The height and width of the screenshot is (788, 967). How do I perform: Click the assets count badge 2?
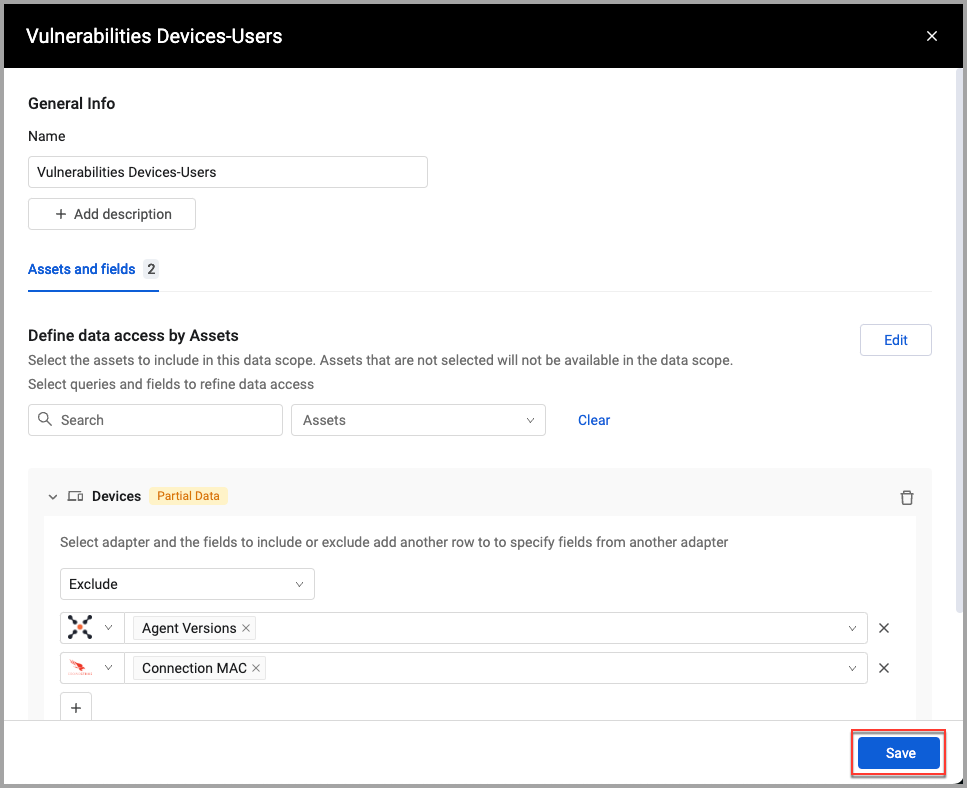click(151, 269)
